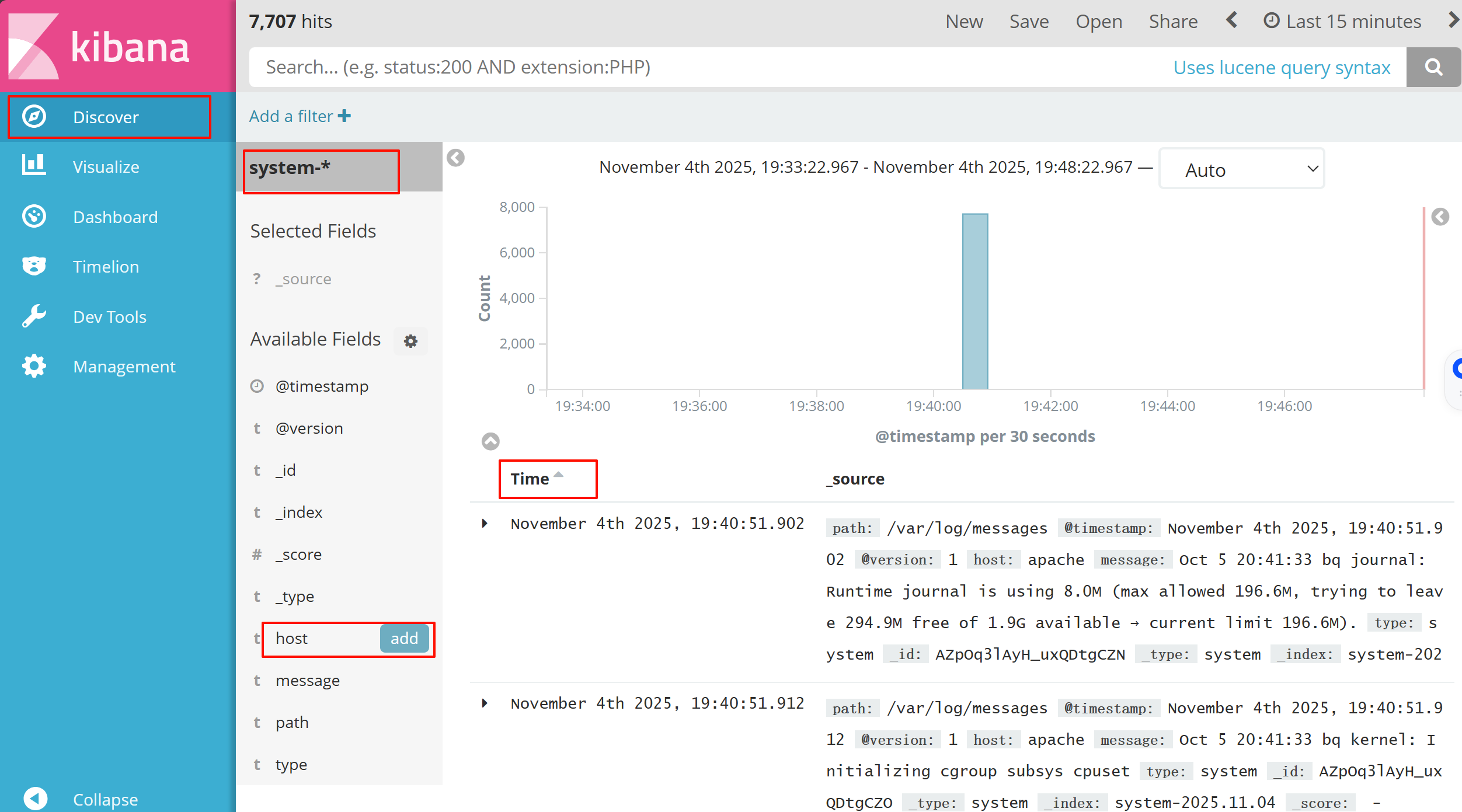Open the interval dropdown set to Auto
The width and height of the screenshot is (1462, 812).
tap(1242, 169)
